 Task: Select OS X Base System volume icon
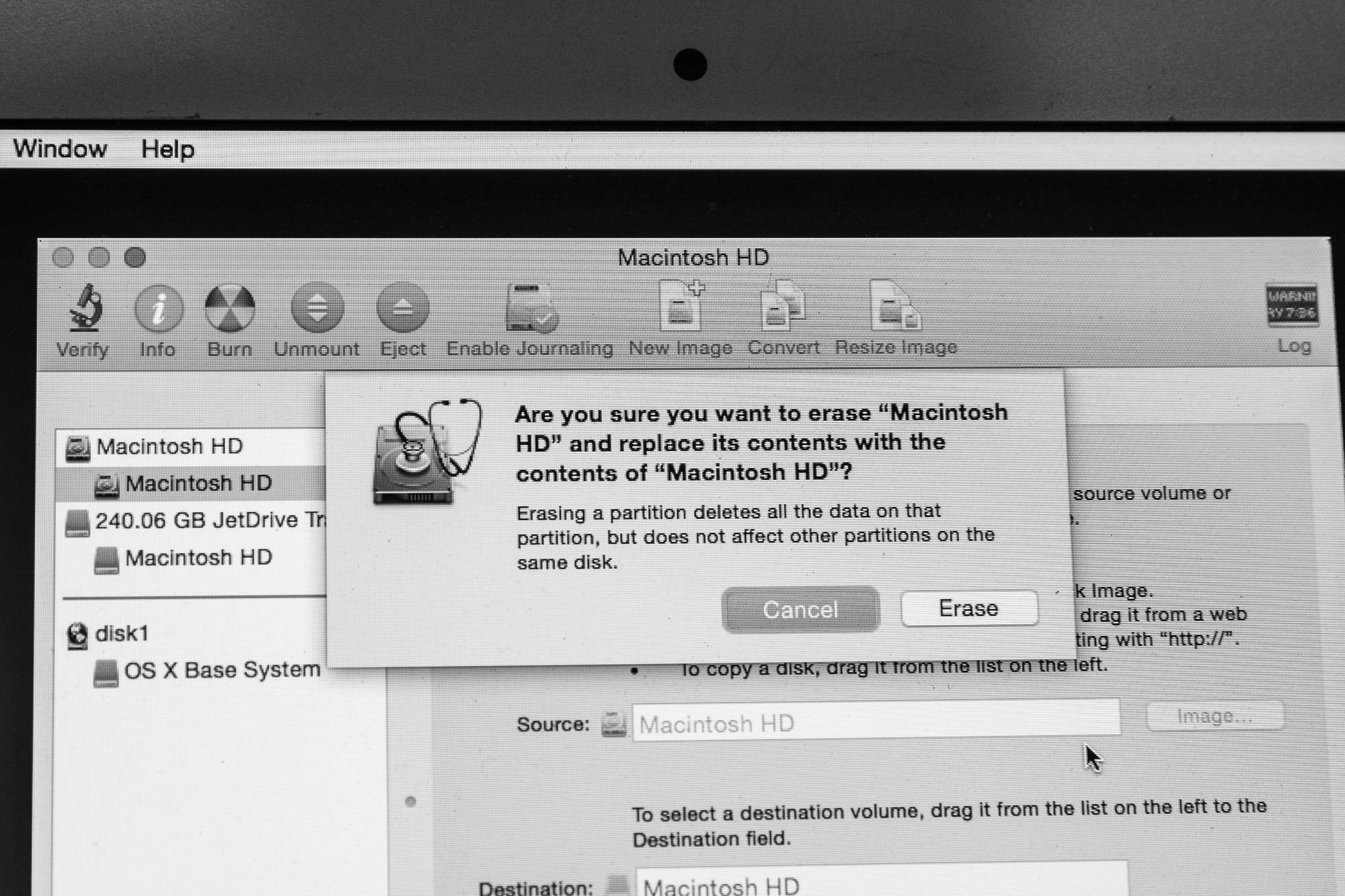pos(106,673)
